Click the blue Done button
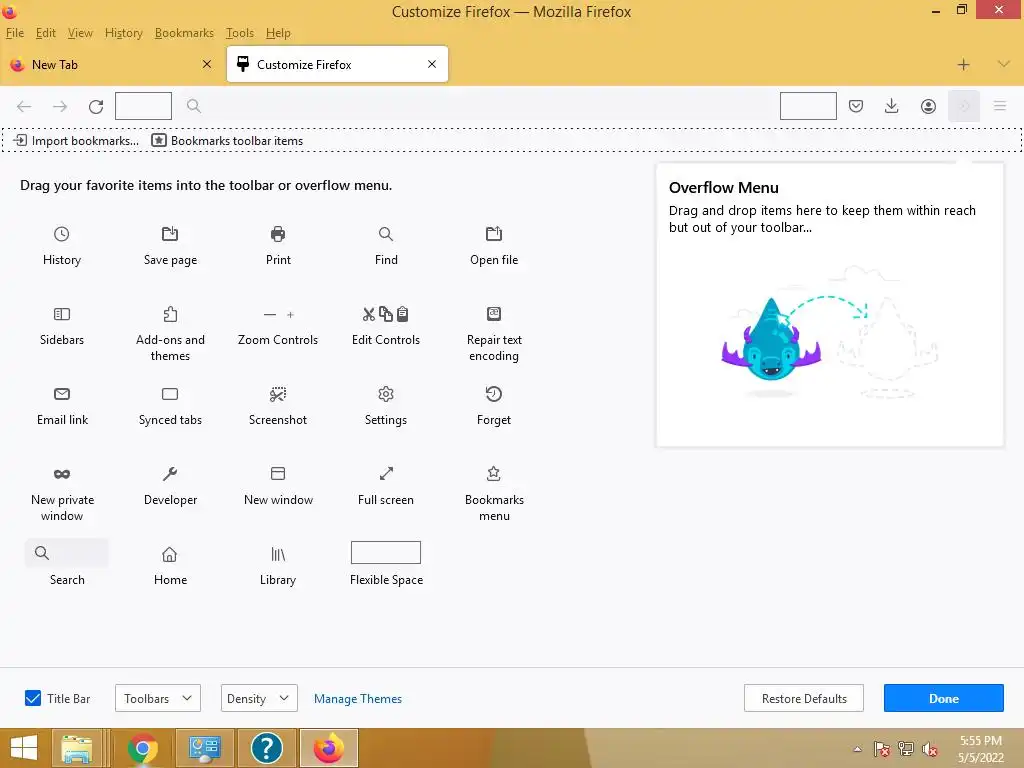This screenshot has width=1024, height=768. point(944,698)
